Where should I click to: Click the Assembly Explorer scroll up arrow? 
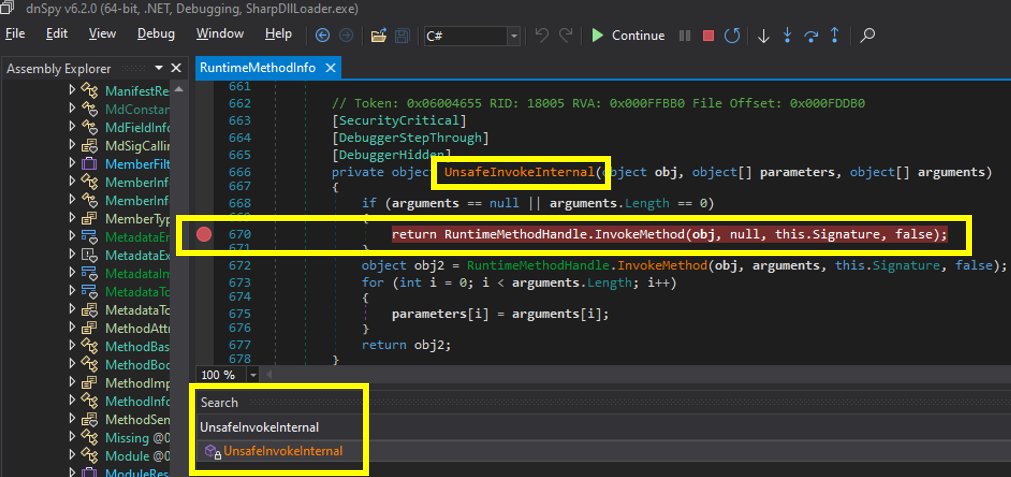click(x=179, y=89)
